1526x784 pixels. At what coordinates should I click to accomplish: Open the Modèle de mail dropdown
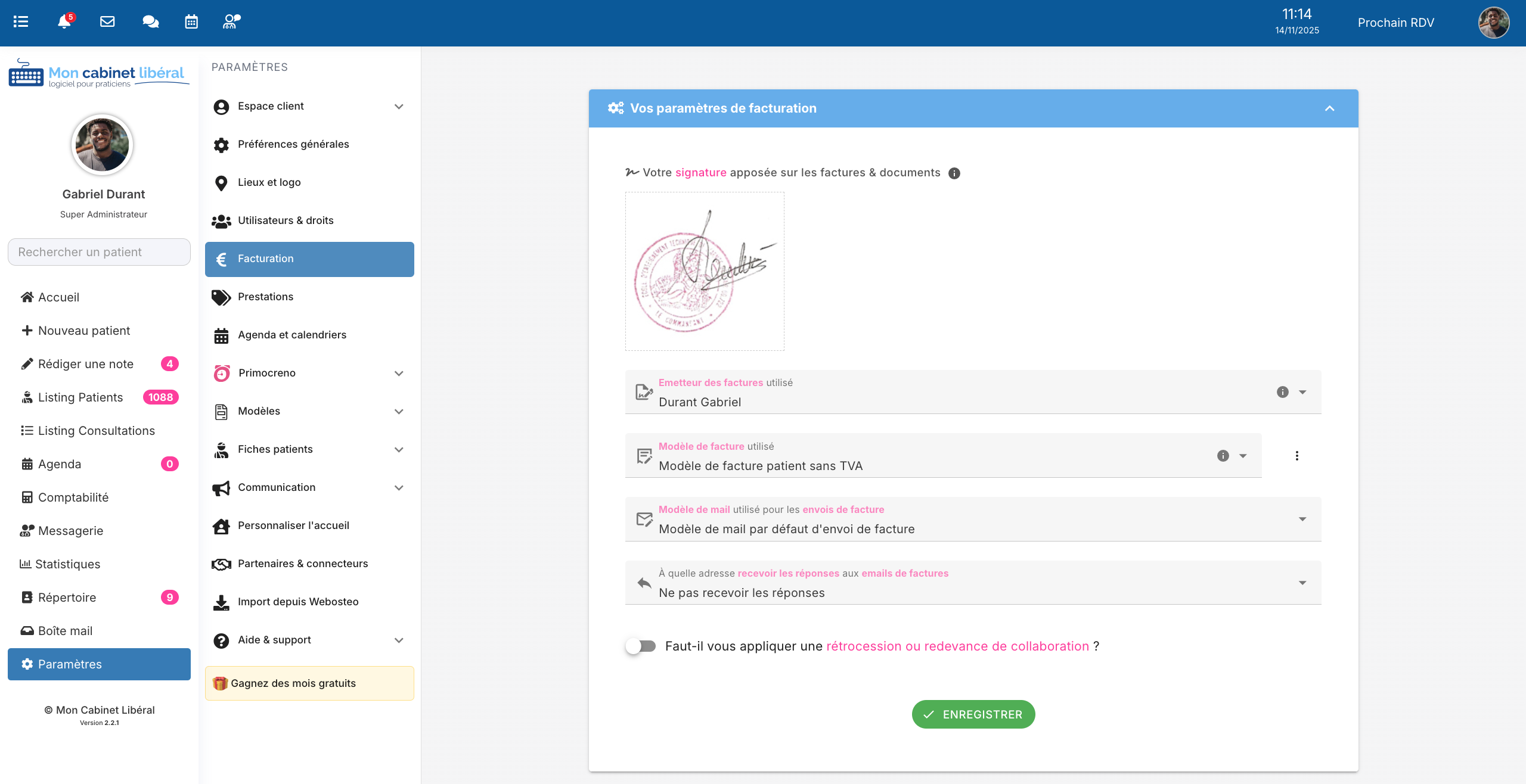pyautogui.click(x=1302, y=519)
